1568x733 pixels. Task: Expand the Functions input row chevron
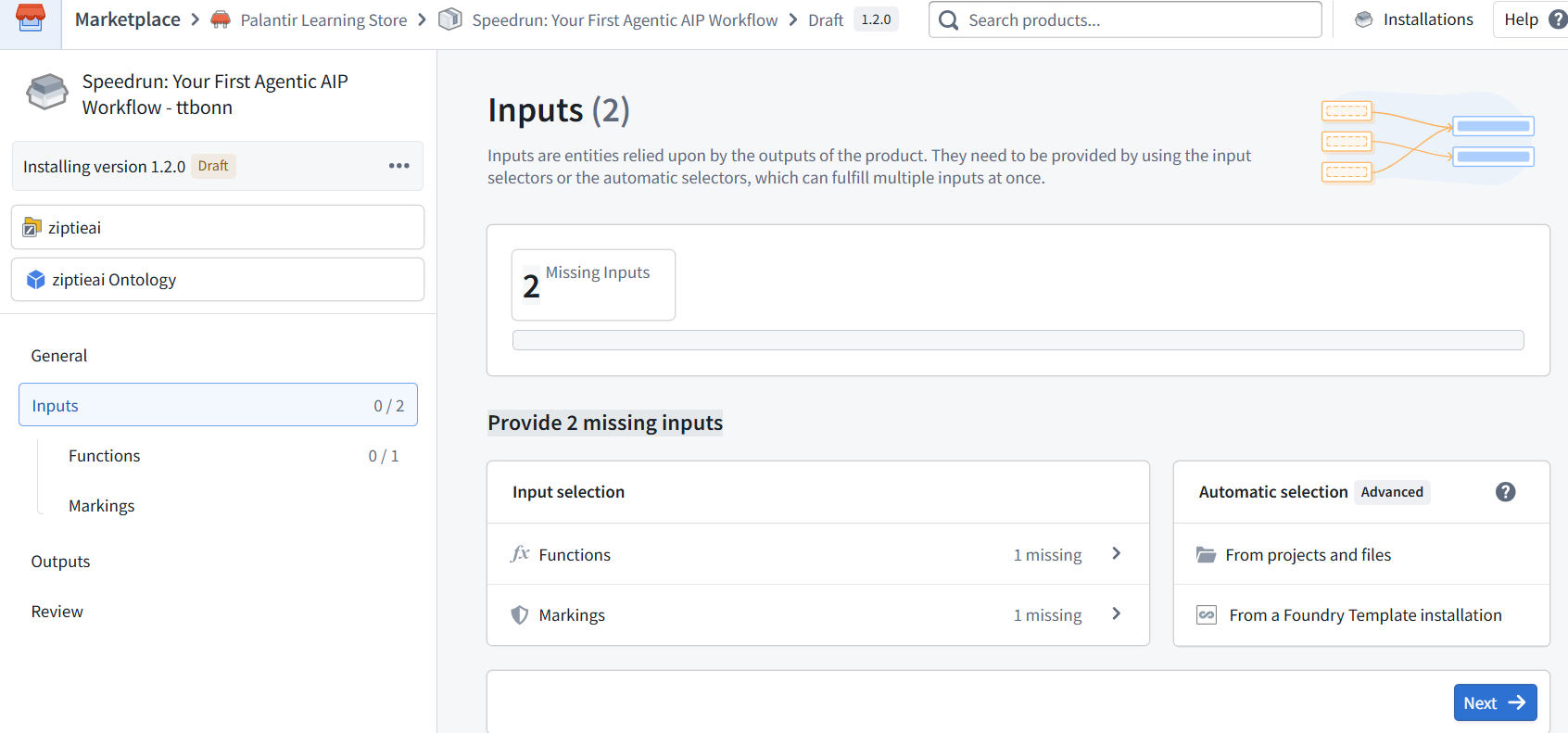[1117, 553]
